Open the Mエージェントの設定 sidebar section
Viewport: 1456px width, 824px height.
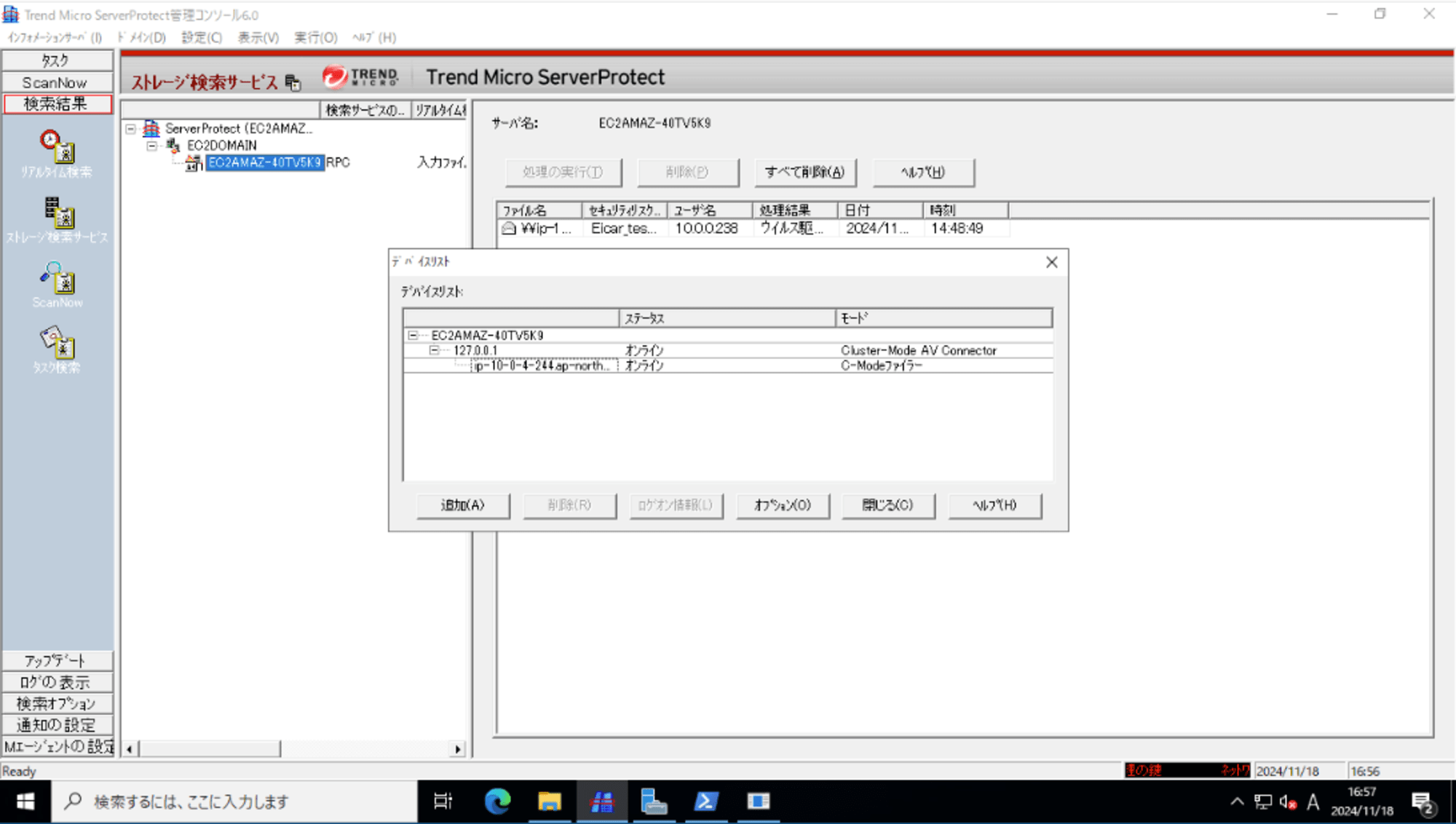[57, 746]
